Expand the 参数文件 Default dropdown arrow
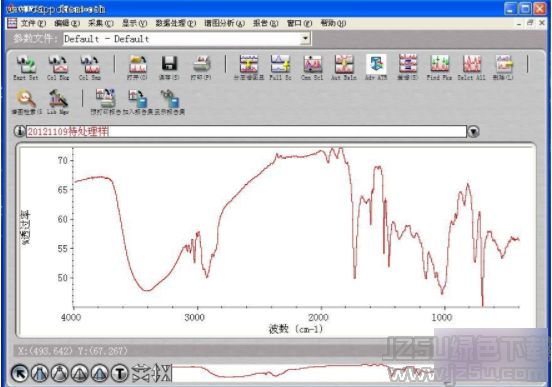The image size is (552, 387). tap(306, 38)
